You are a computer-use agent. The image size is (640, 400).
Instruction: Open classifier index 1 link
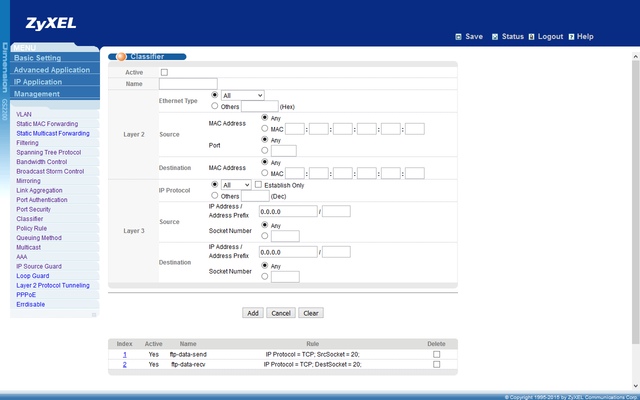click(x=125, y=355)
